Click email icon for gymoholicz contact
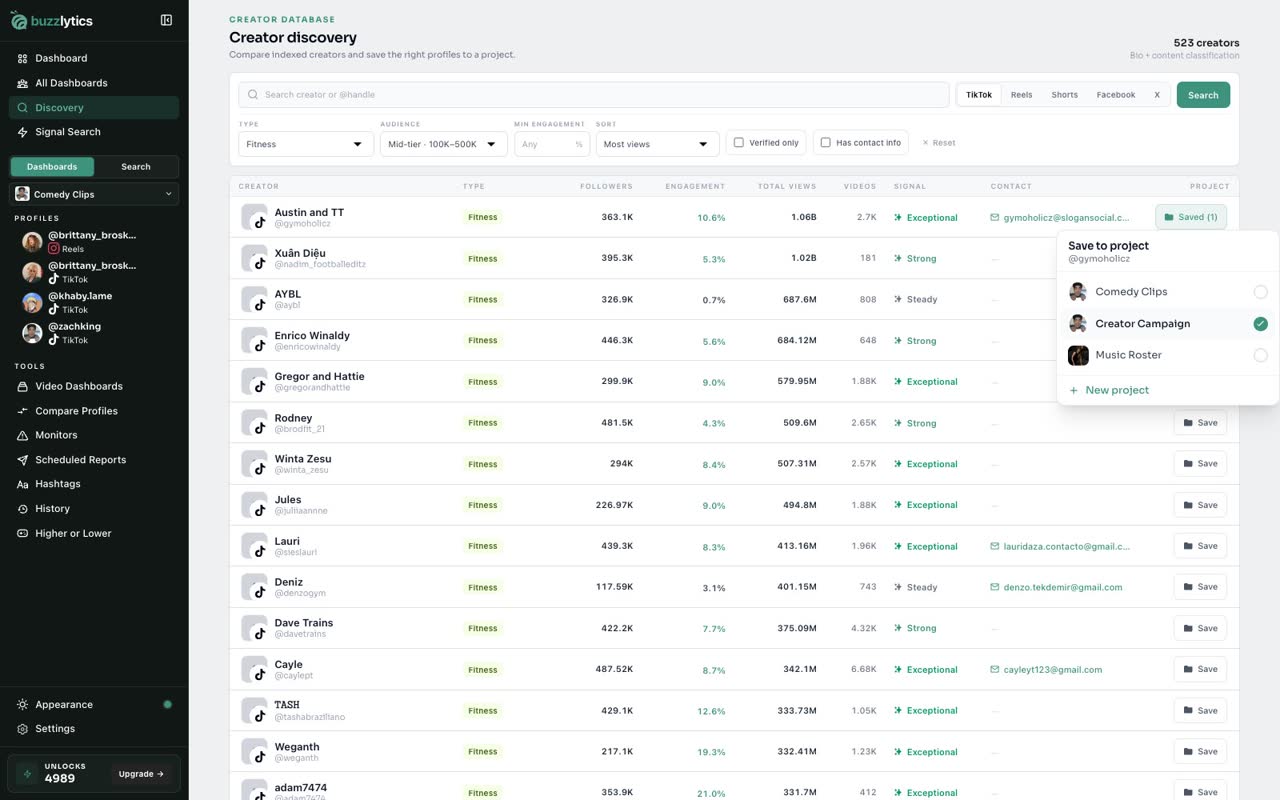 (995, 217)
